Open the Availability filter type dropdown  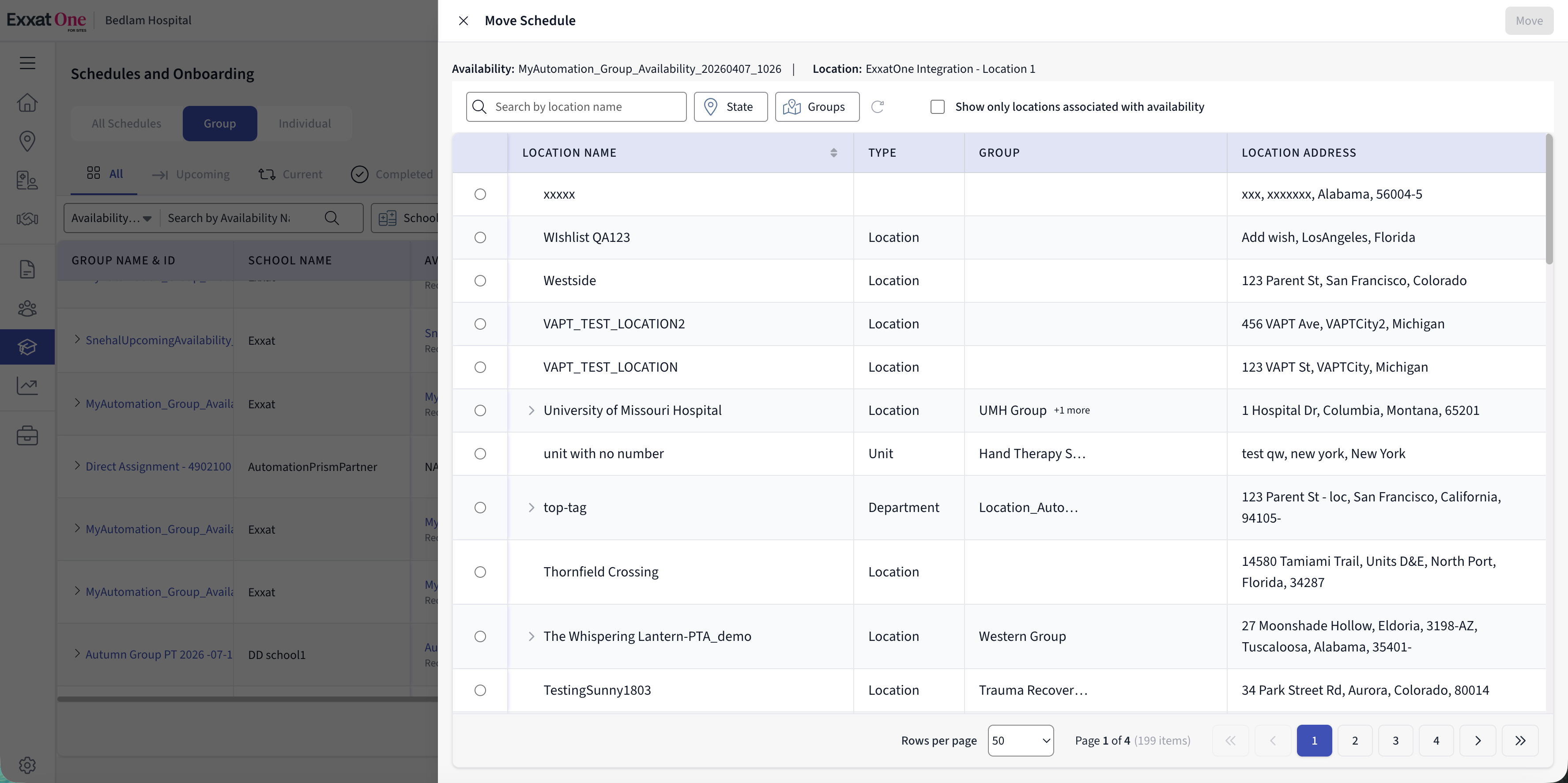pyautogui.click(x=111, y=218)
